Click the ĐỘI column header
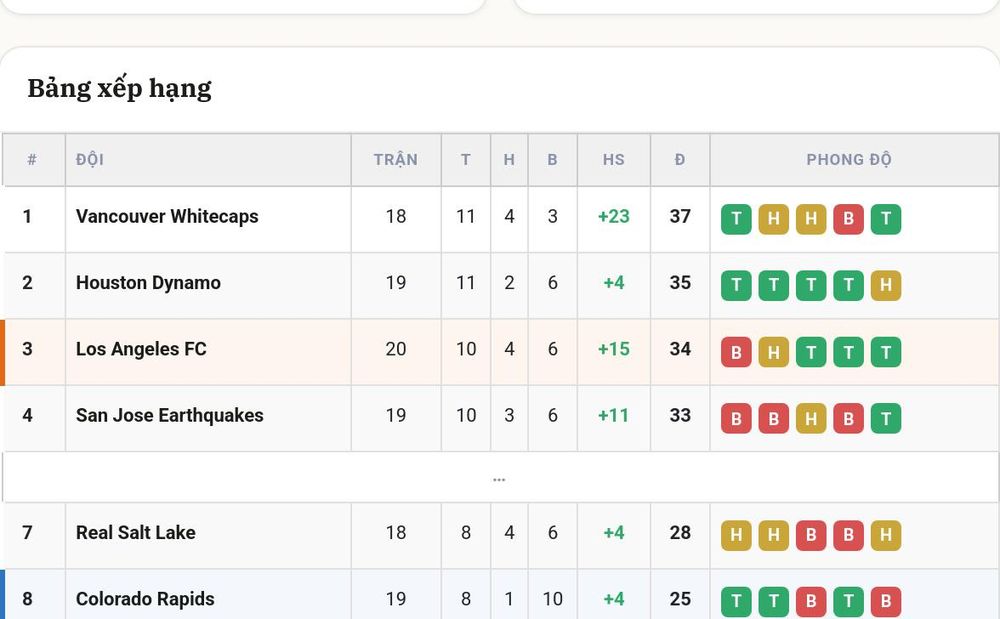The width and height of the screenshot is (1000, 619). 90,159
